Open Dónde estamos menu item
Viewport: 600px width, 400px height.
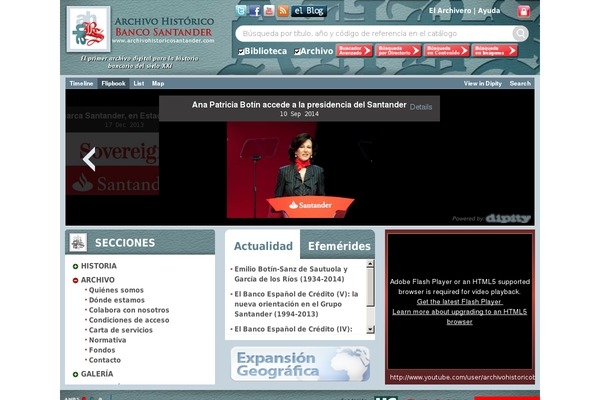click(117, 300)
